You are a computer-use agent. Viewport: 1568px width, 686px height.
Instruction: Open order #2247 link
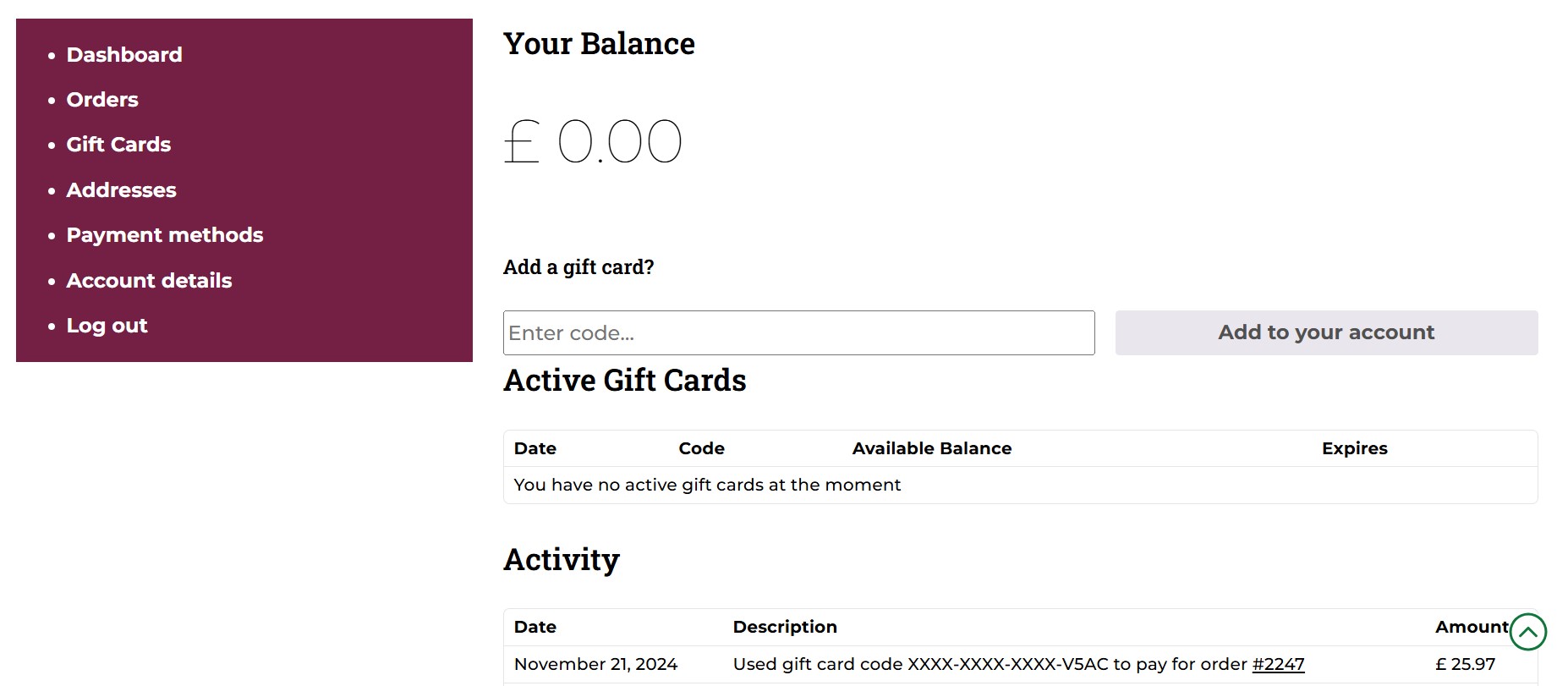[1278, 664]
